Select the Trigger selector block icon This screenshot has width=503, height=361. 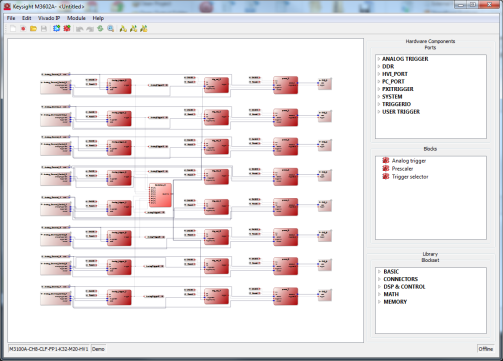386,176
